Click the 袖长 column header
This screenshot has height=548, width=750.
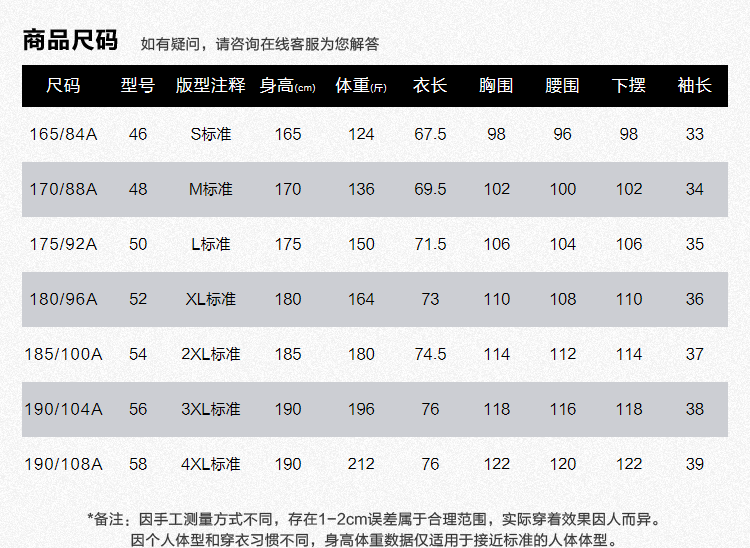tap(694, 86)
